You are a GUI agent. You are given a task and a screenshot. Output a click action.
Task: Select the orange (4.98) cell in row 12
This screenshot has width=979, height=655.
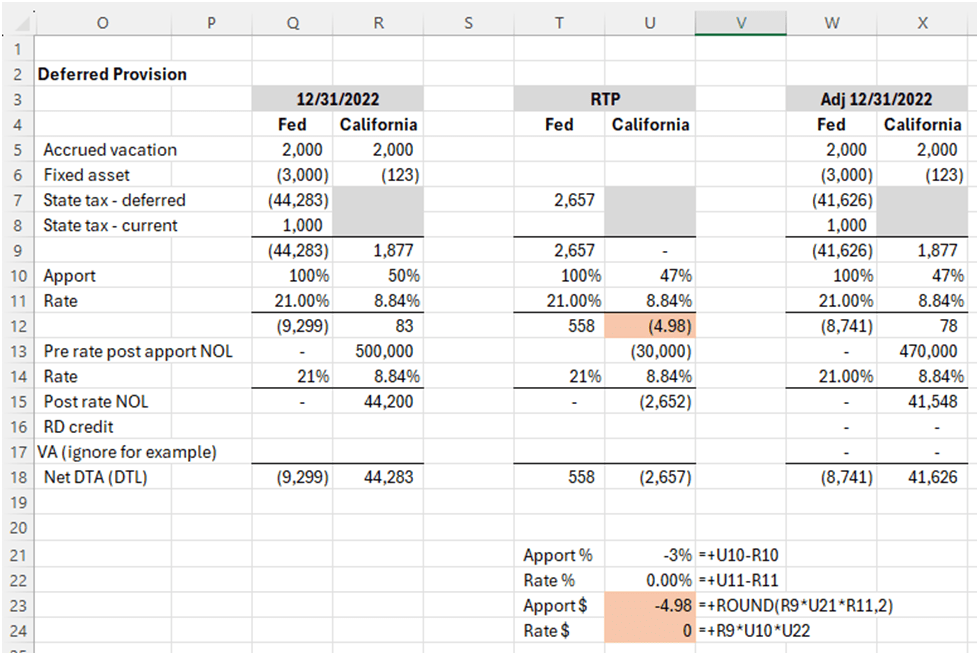click(650, 326)
